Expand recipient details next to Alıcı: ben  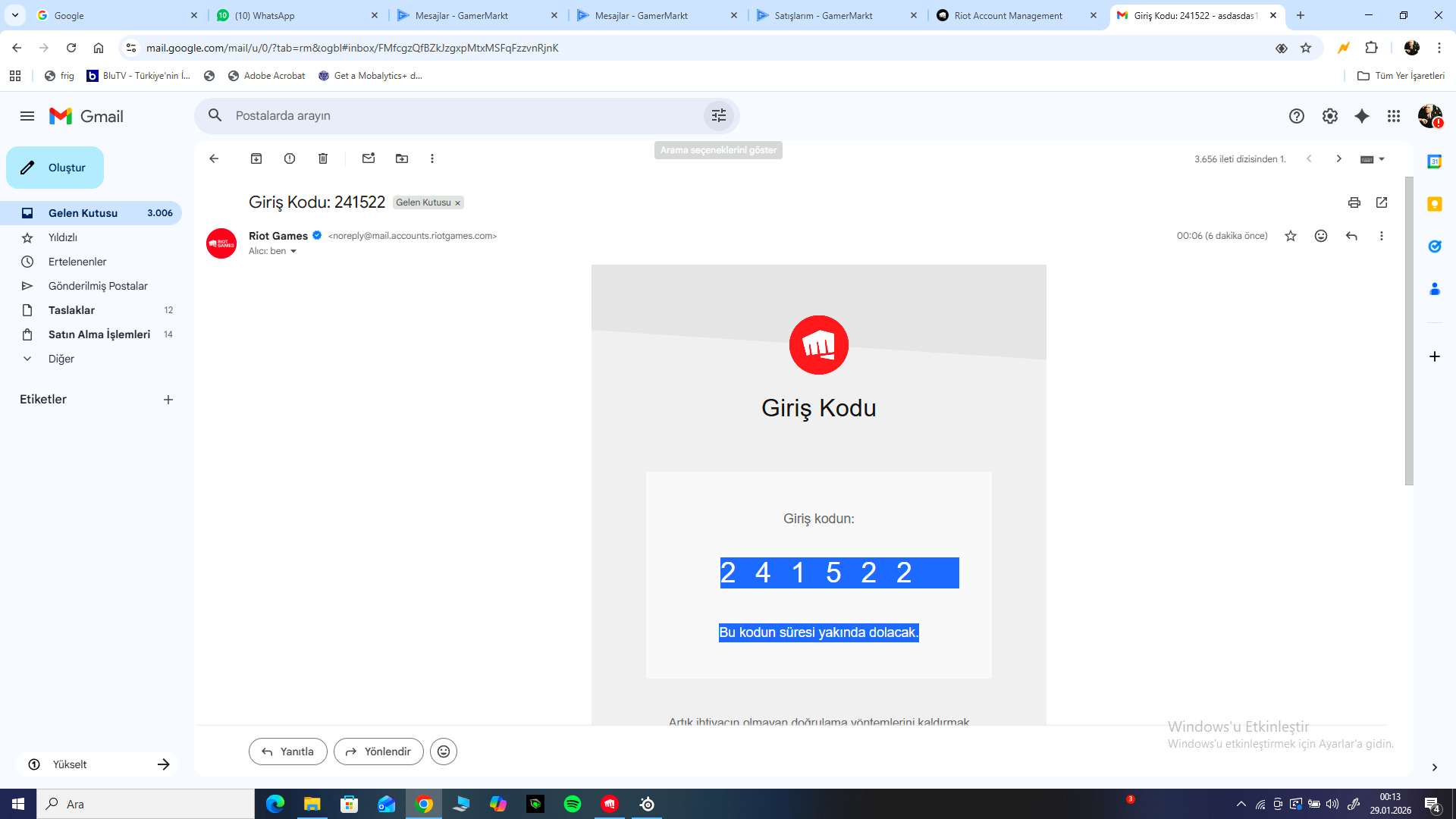click(293, 251)
